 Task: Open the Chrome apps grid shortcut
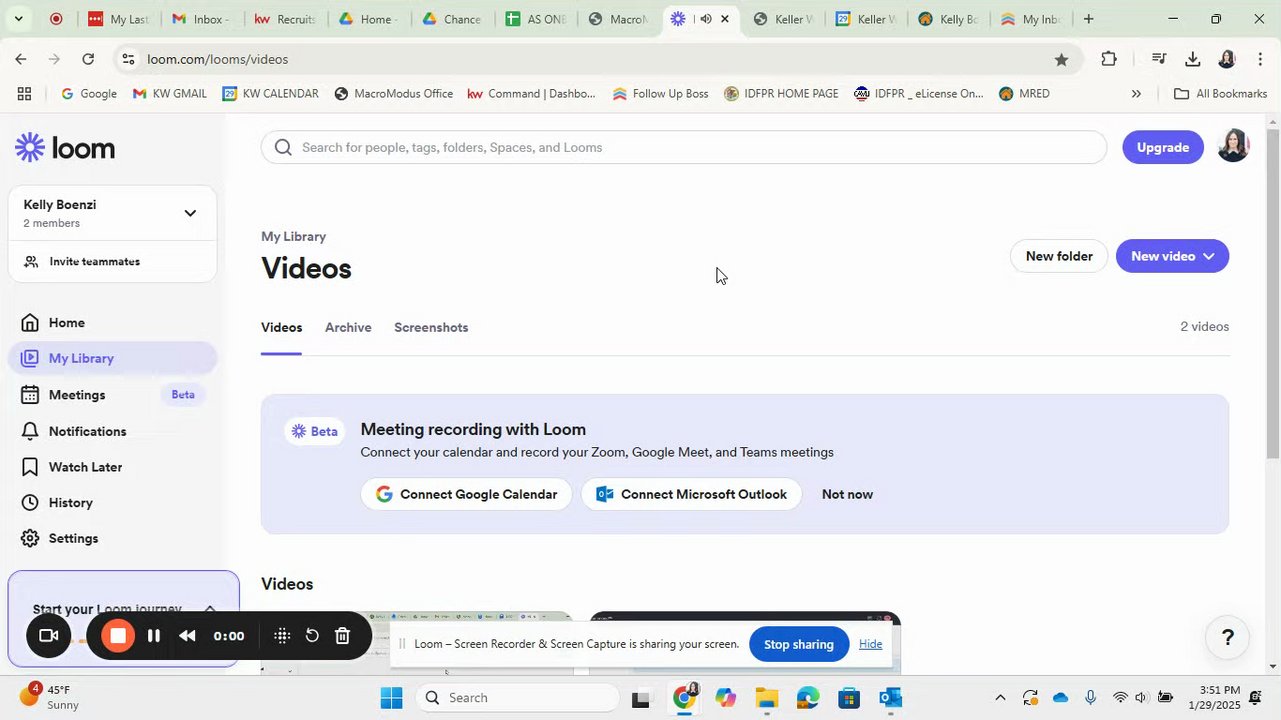24,94
